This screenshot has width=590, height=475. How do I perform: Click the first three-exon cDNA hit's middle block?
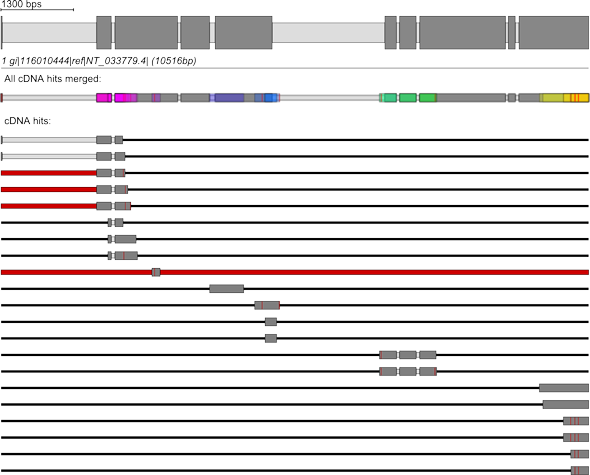(408, 355)
